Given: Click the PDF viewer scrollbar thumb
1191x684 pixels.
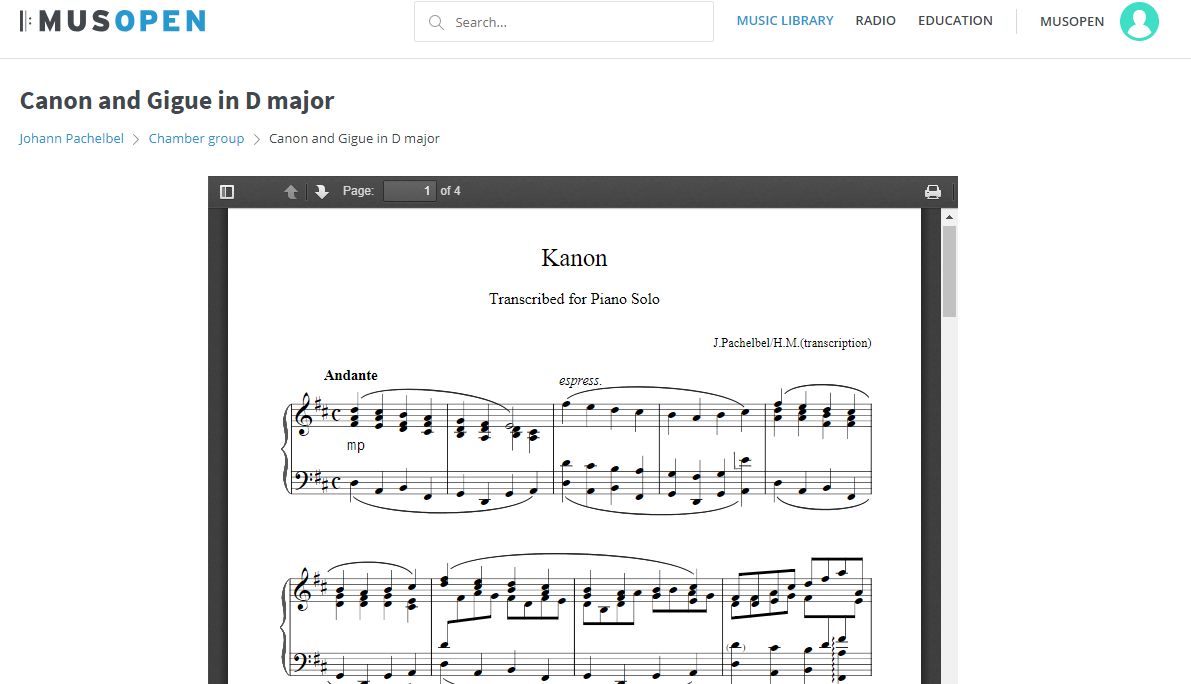Looking at the screenshot, I should [949, 271].
